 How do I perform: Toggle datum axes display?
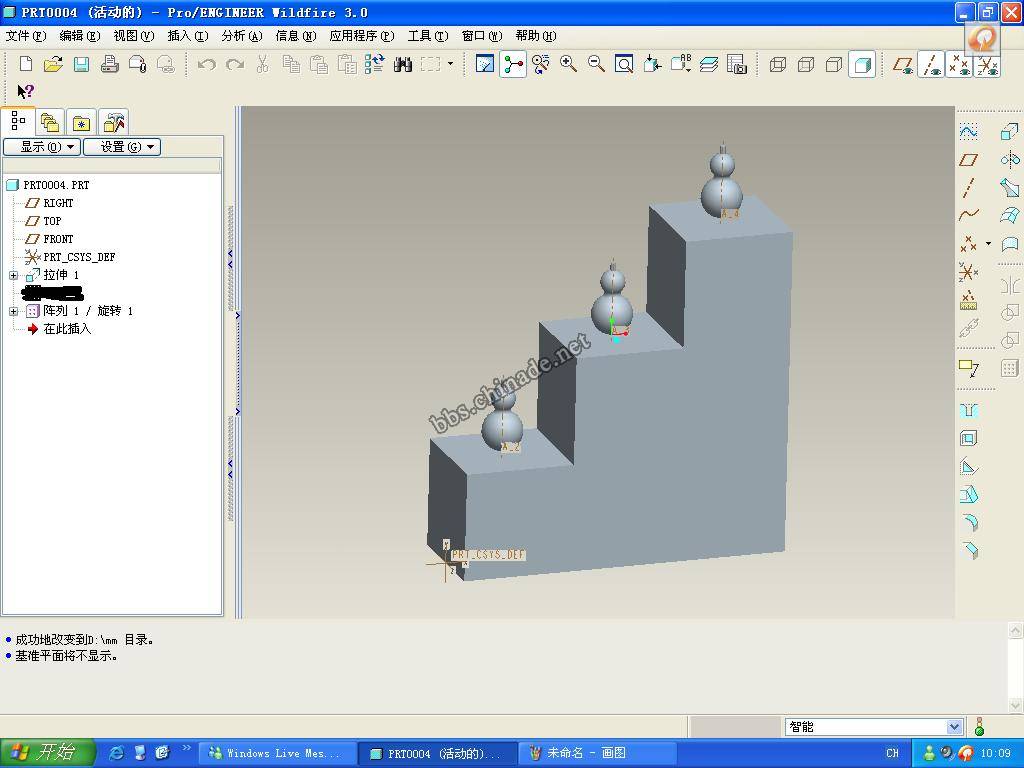[931, 65]
